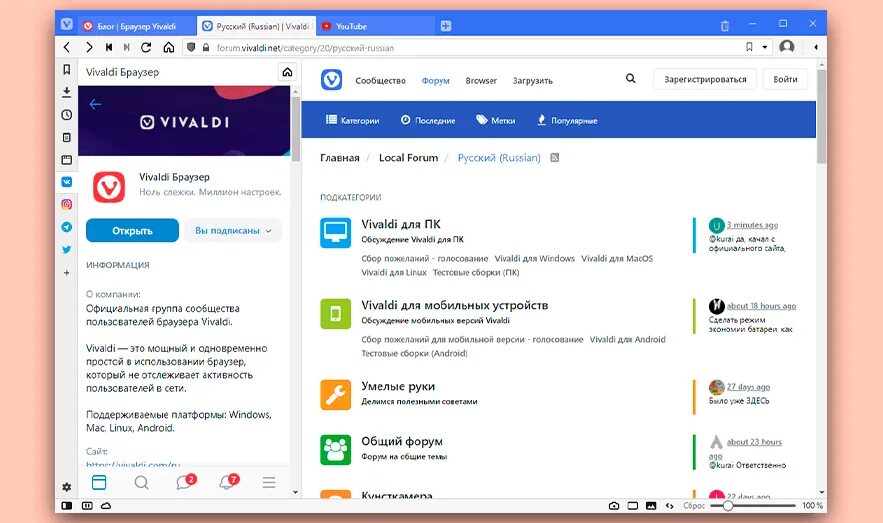Image resolution: width=883 pixels, height=523 pixels.
Task: Expand the bookmark dropdown arrow in address bar
Action: (765, 47)
